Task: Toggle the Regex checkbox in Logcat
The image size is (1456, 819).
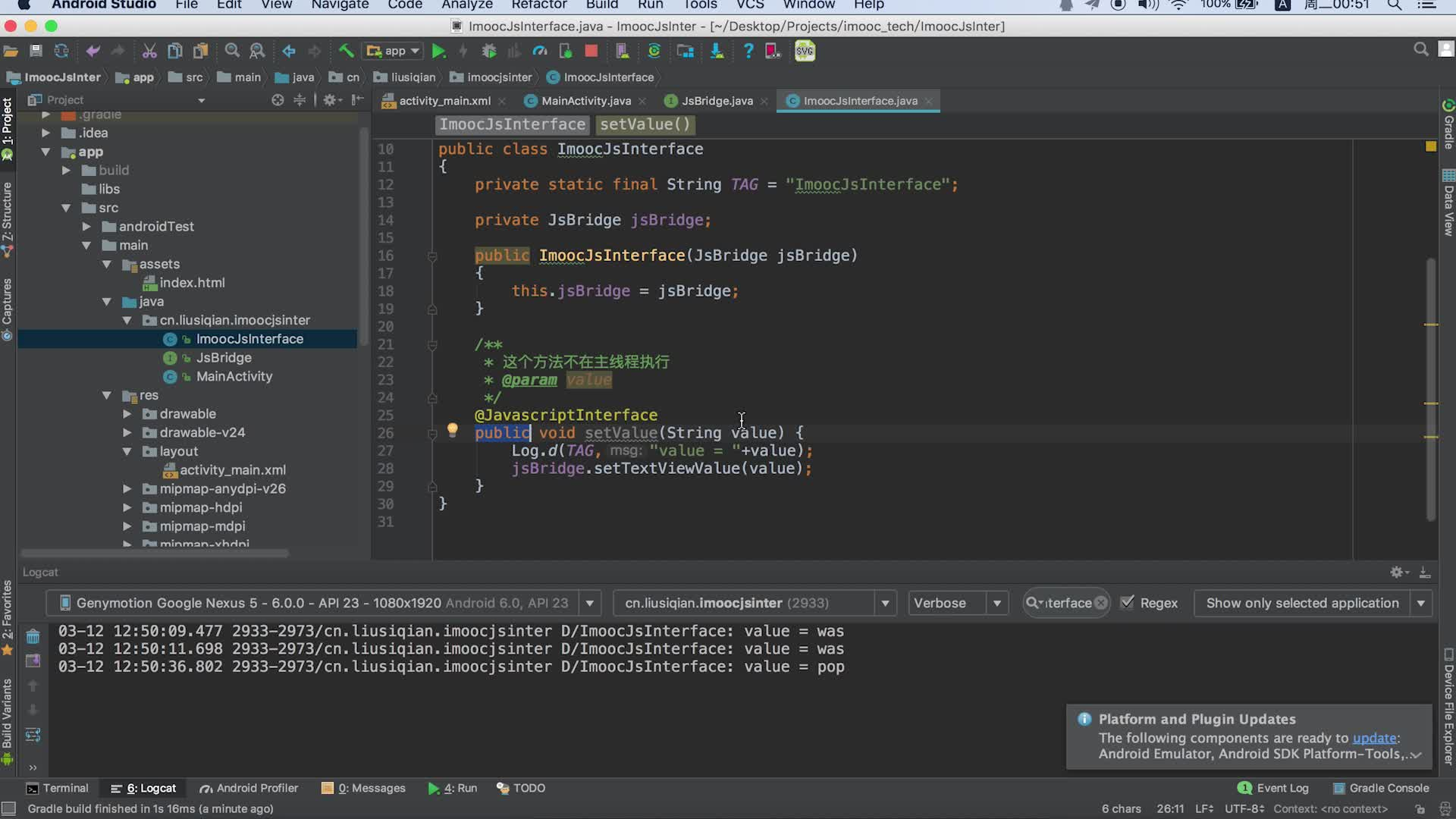Action: coord(1128,603)
